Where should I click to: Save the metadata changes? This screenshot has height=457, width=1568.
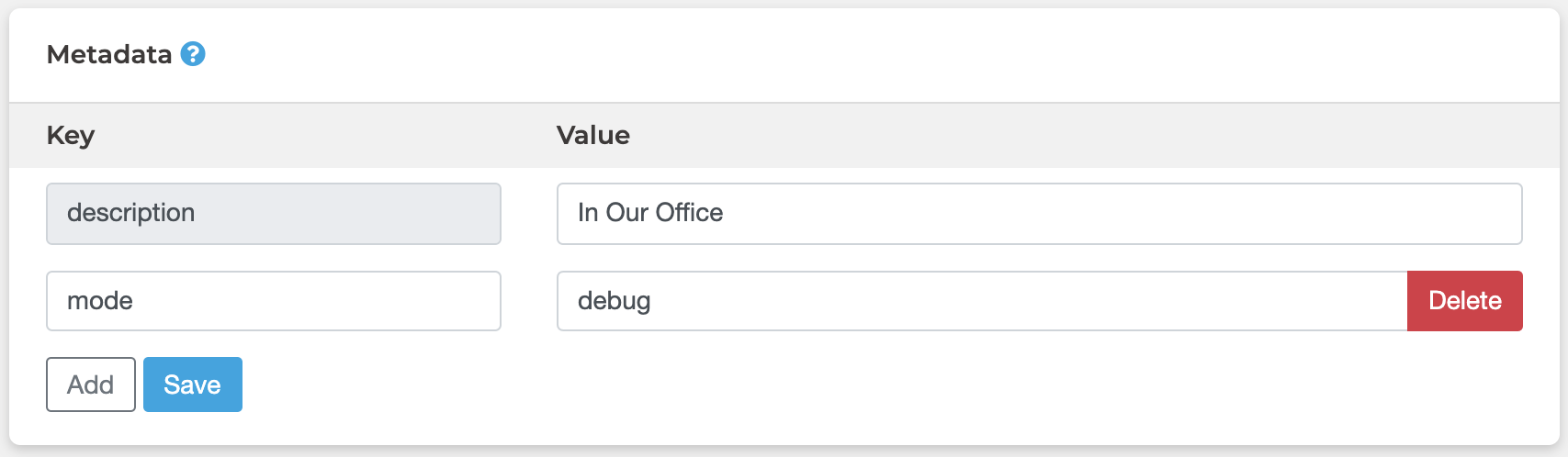(x=193, y=385)
